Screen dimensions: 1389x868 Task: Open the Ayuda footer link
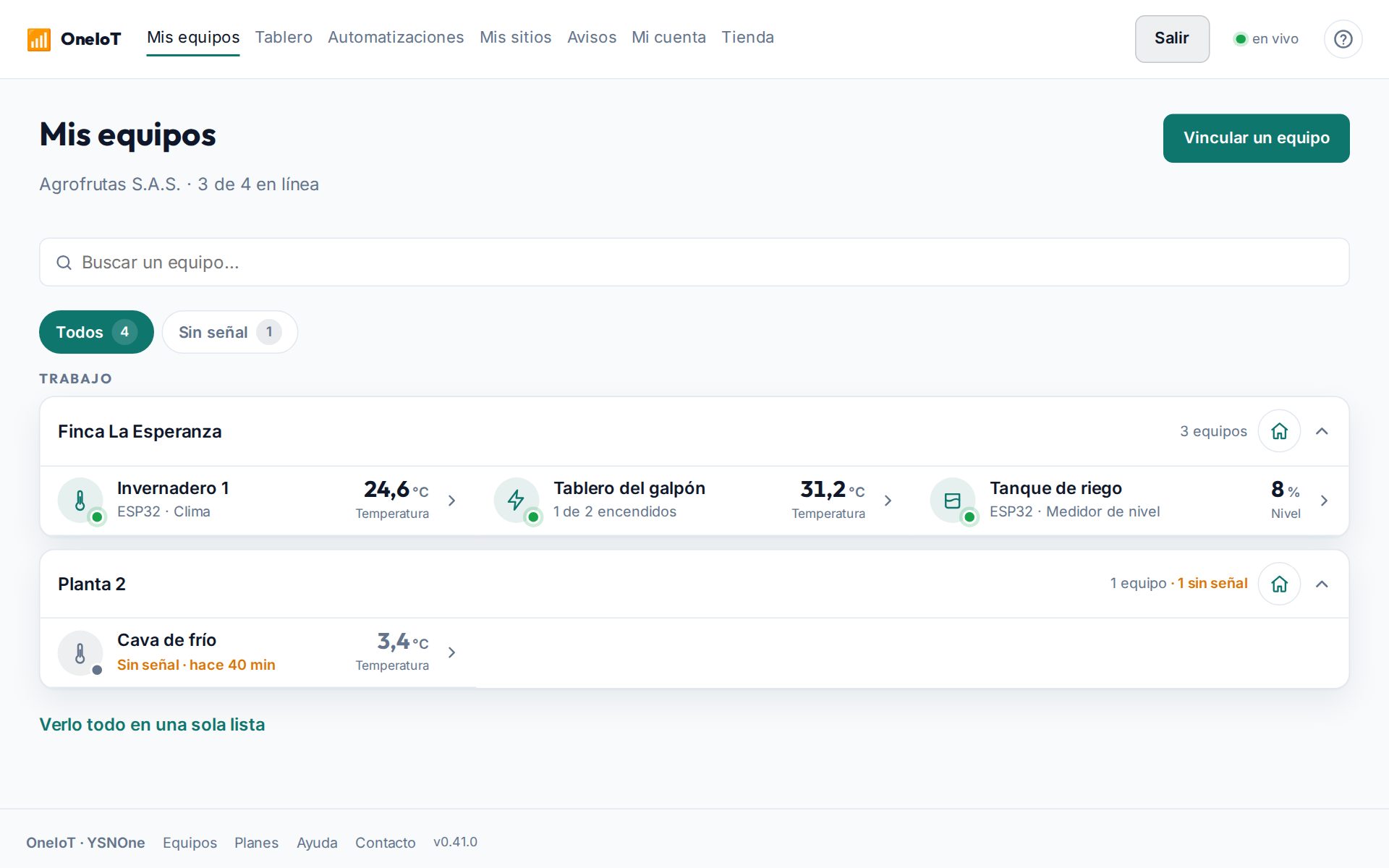tap(317, 843)
